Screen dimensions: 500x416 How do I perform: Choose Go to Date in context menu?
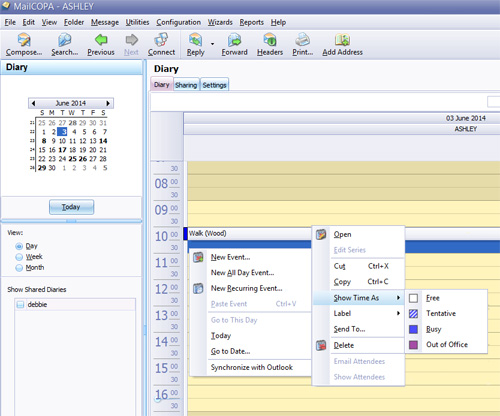point(230,351)
